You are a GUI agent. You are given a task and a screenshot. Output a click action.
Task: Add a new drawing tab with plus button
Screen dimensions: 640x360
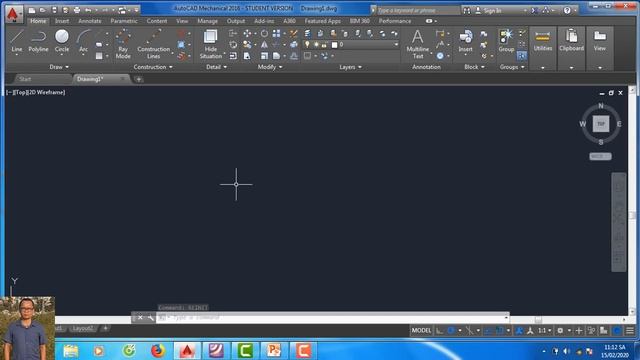[x=138, y=79]
